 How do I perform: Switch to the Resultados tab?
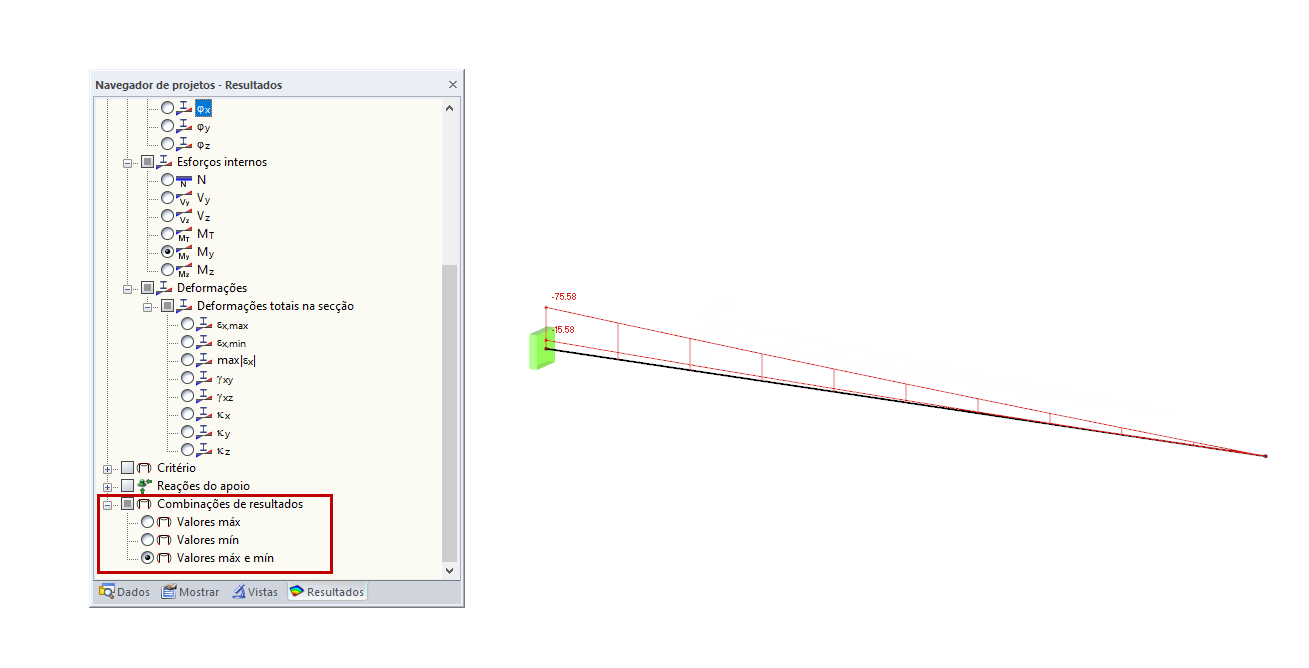click(x=327, y=592)
